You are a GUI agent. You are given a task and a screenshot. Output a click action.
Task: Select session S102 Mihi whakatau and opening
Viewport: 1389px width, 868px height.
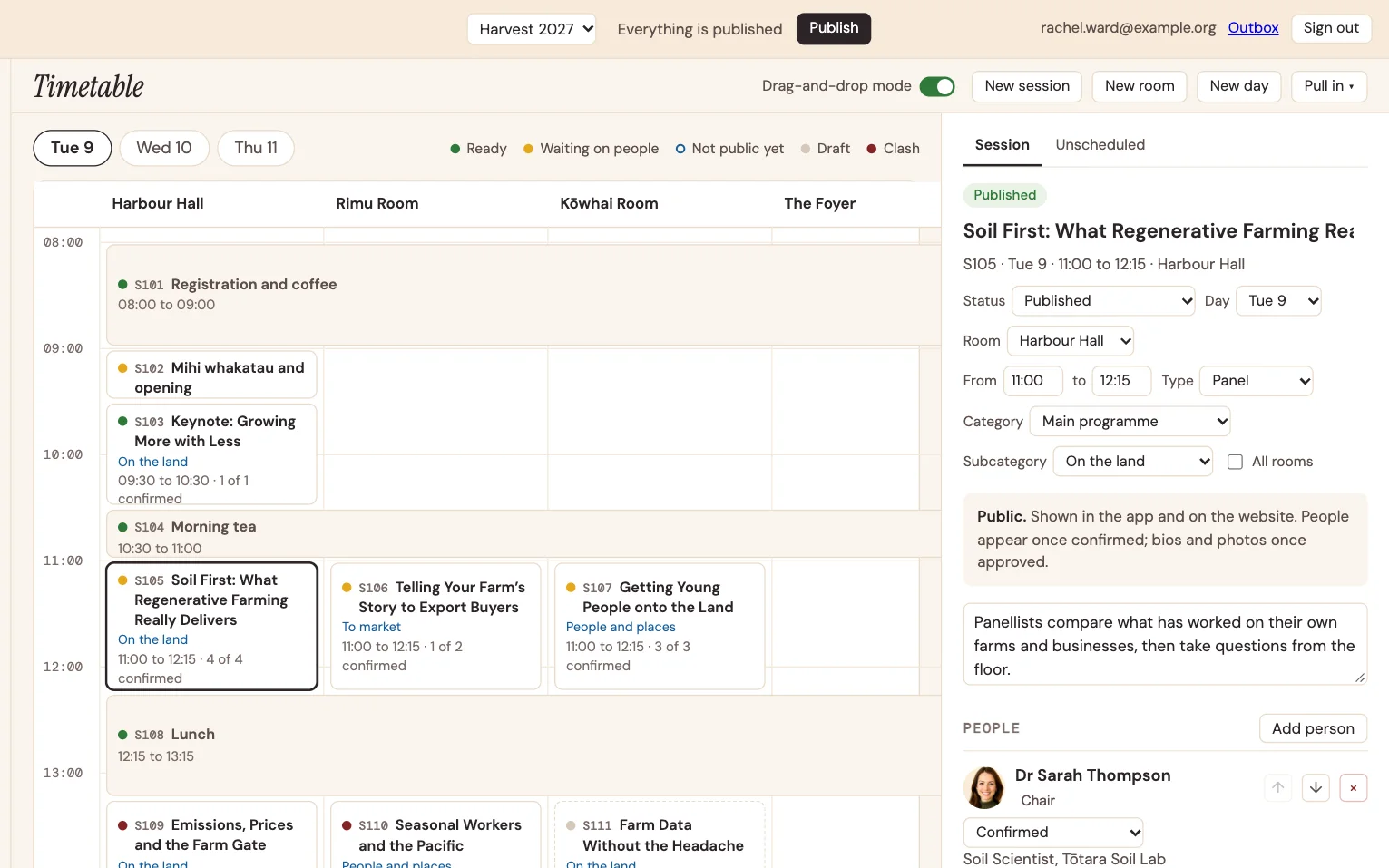[211, 375]
